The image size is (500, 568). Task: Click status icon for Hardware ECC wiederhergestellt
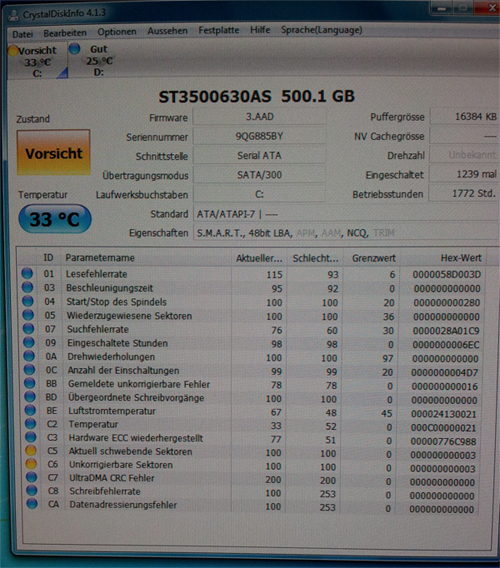point(31,437)
